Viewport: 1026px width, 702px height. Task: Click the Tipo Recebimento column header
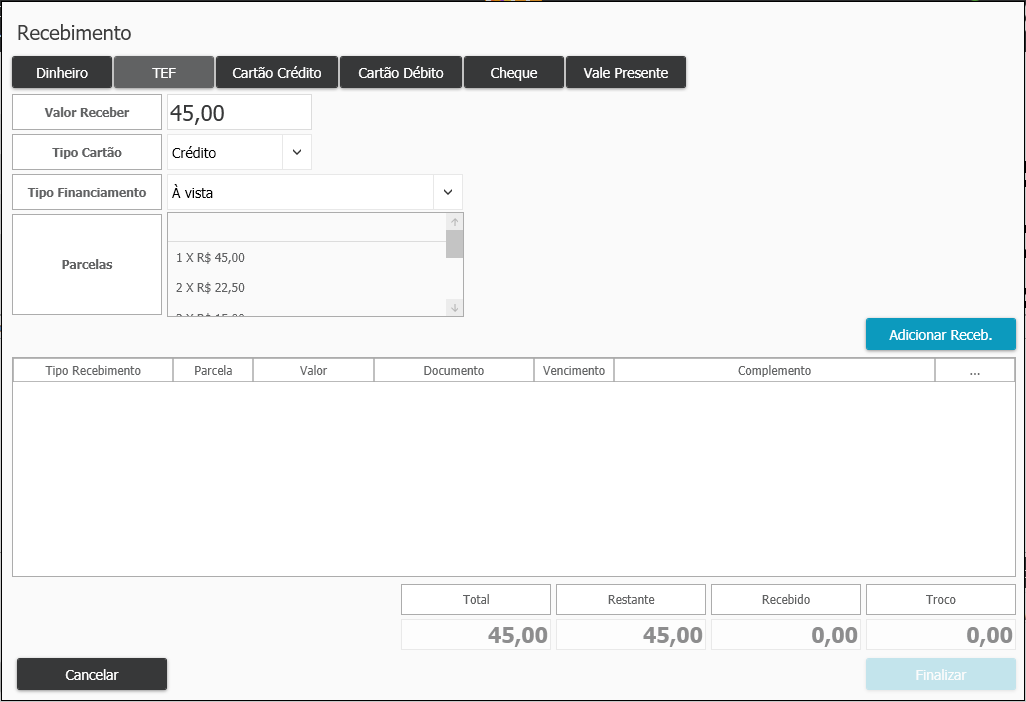93,371
